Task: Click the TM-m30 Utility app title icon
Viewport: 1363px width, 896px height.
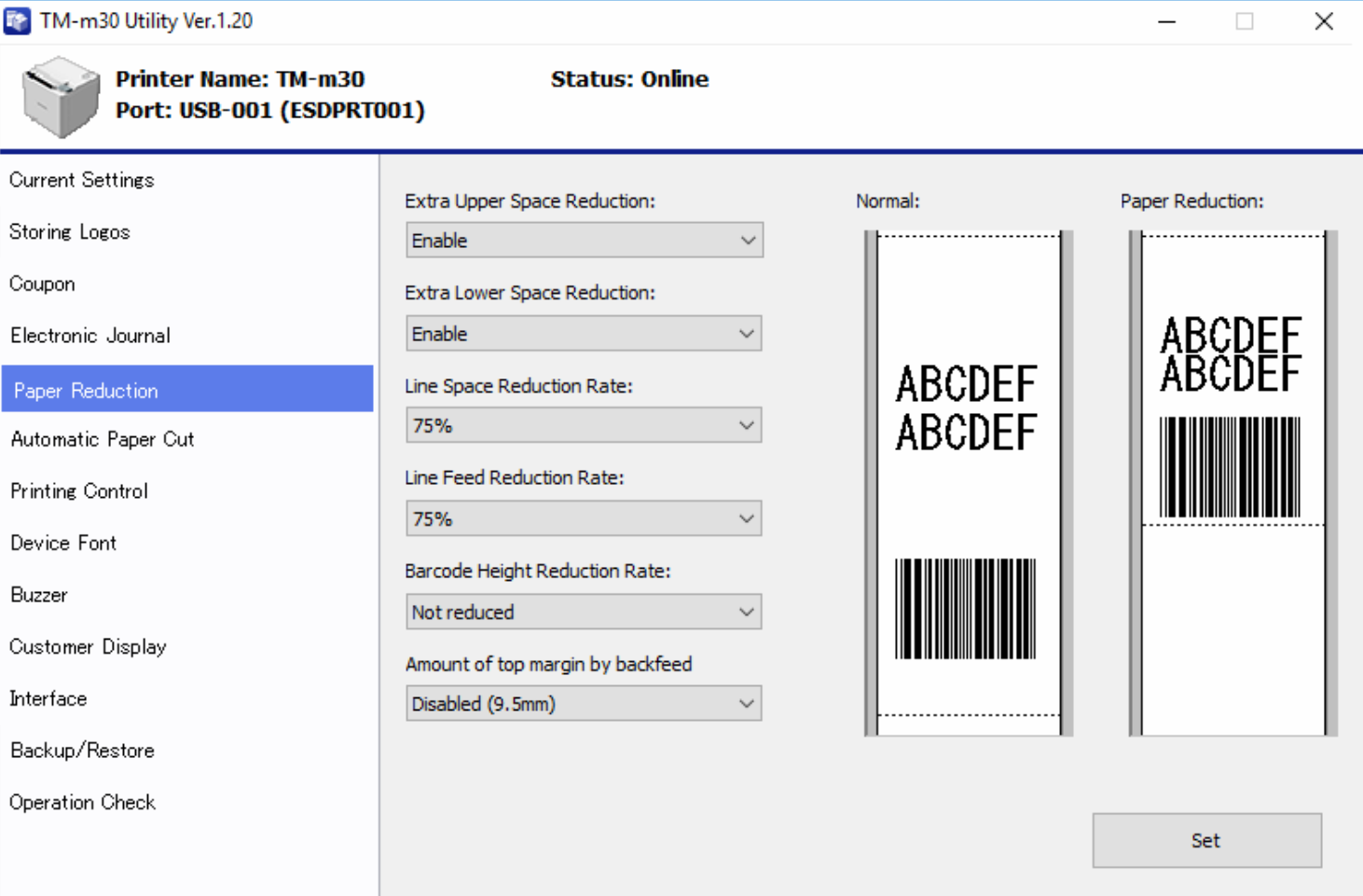Action: [x=17, y=21]
